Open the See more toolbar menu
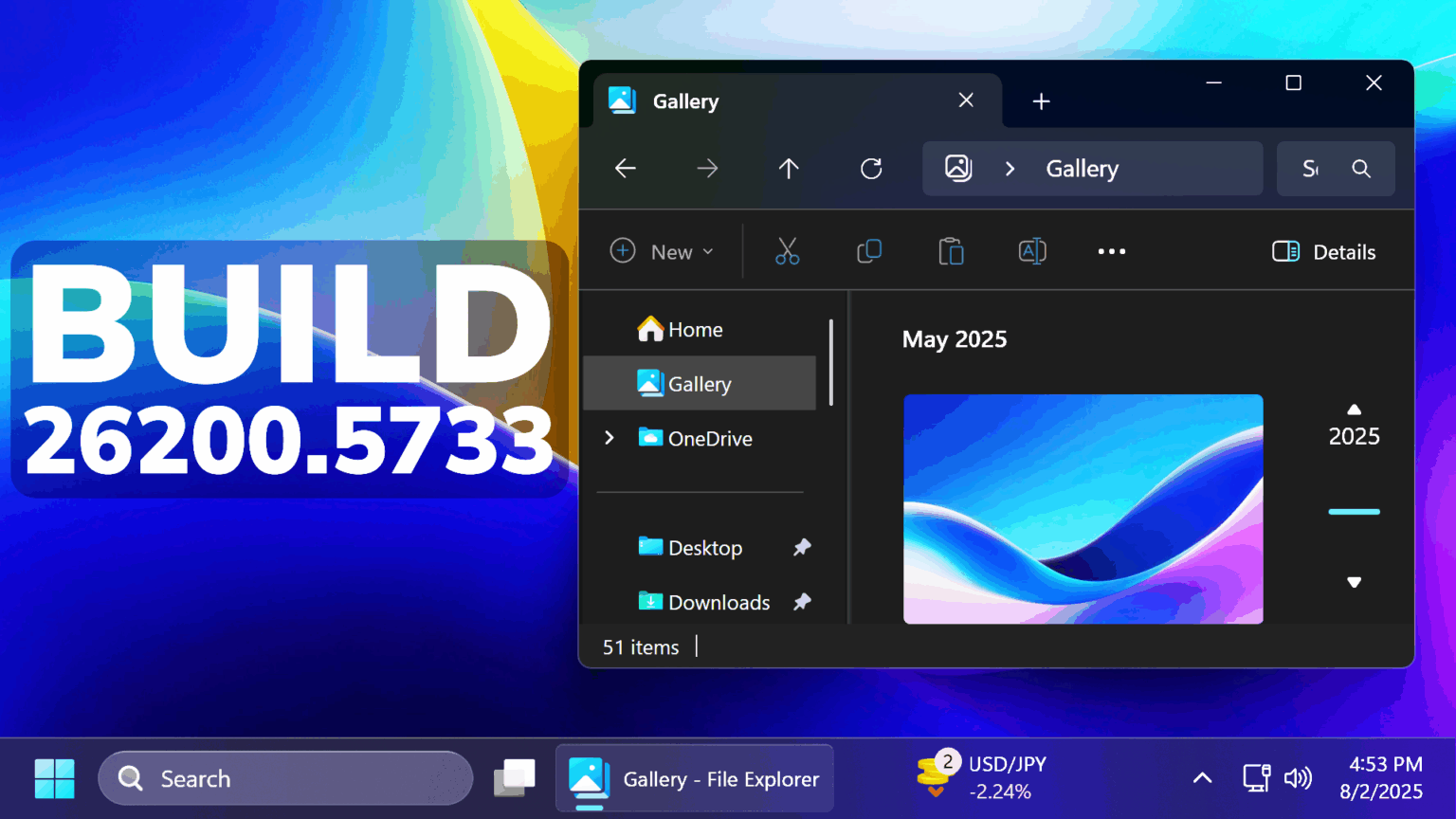Screen dimensions: 1456x819 click(x=1111, y=251)
